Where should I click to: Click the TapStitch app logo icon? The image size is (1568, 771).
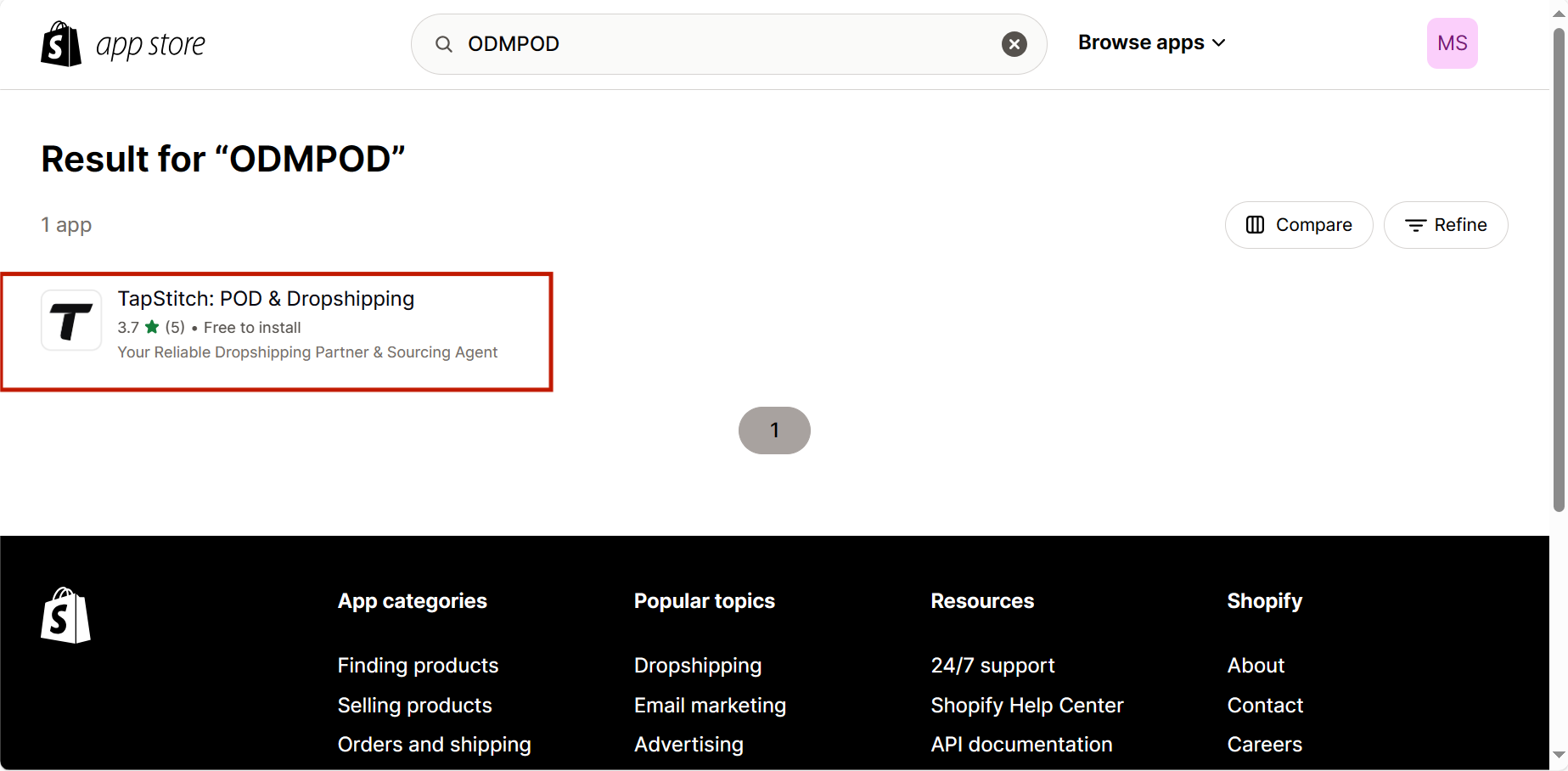pos(71,321)
